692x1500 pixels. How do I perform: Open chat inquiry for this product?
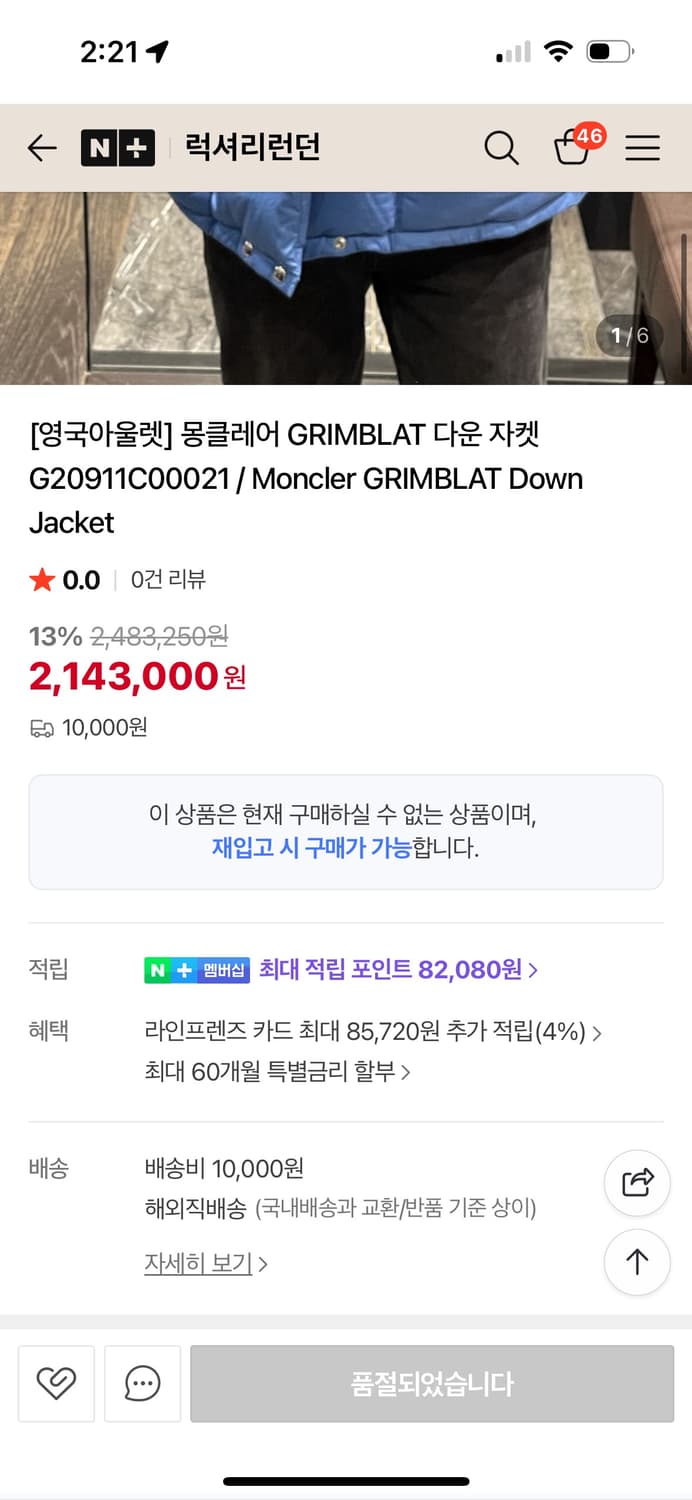pos(142,1384)
